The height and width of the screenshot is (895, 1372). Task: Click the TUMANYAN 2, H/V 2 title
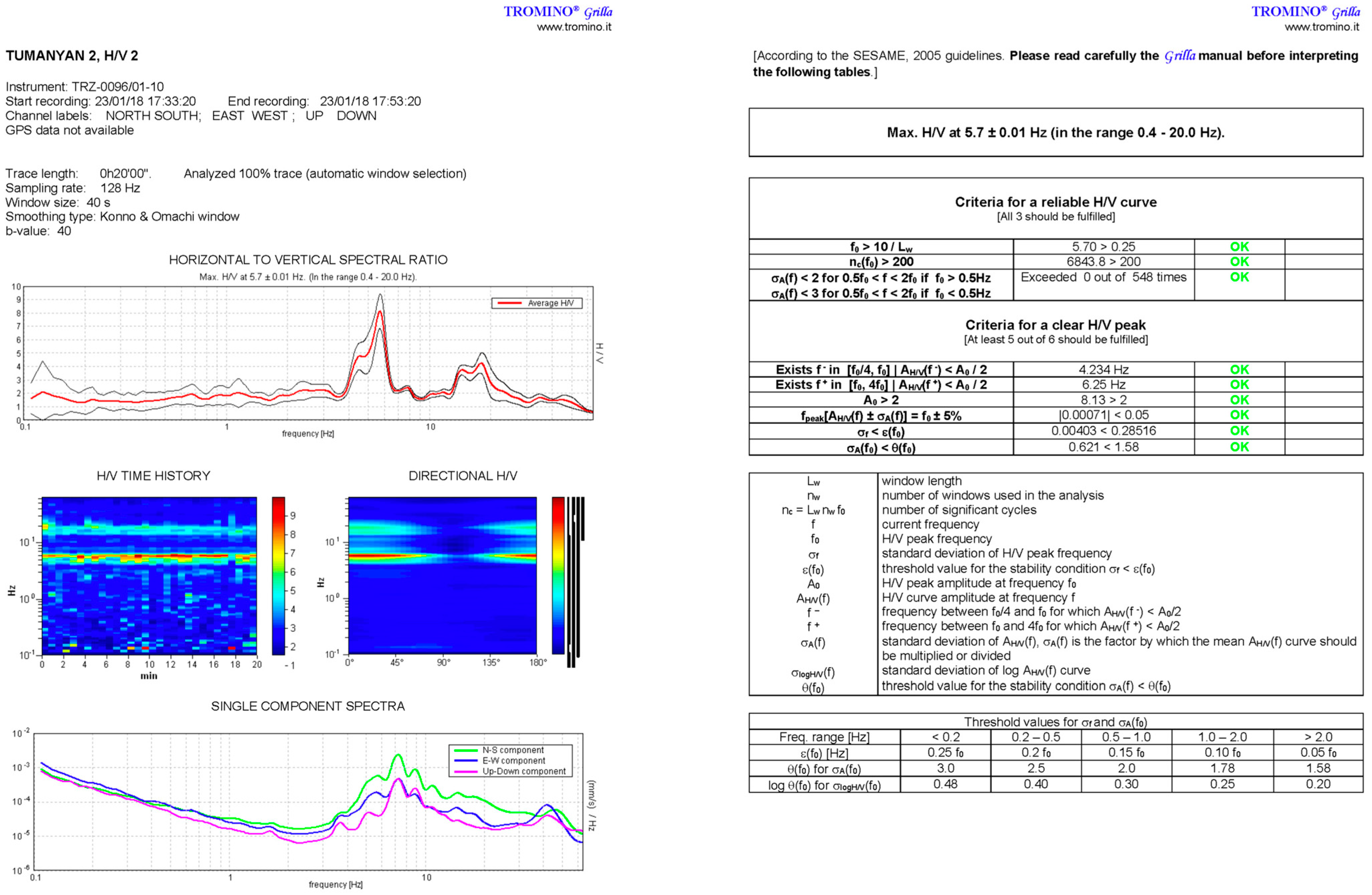coord(72,56)
